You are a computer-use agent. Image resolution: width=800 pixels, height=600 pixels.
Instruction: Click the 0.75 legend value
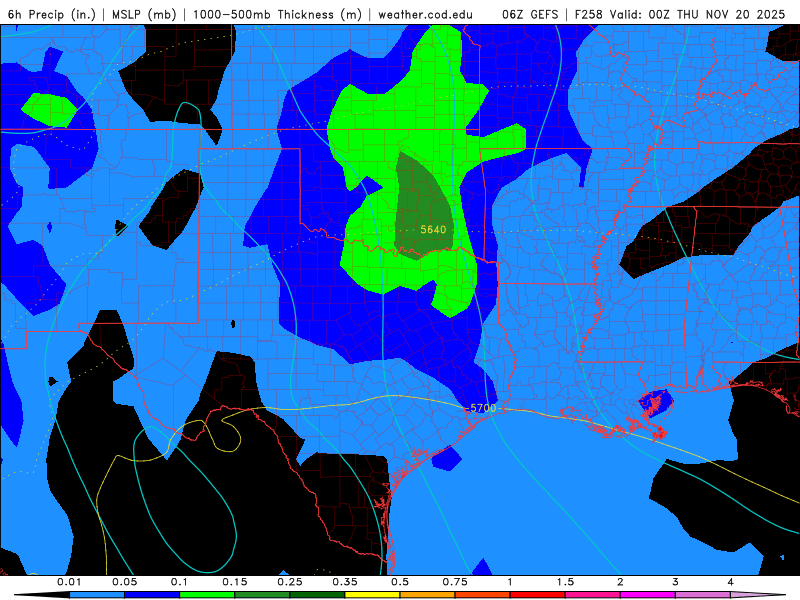pos(455,582)
